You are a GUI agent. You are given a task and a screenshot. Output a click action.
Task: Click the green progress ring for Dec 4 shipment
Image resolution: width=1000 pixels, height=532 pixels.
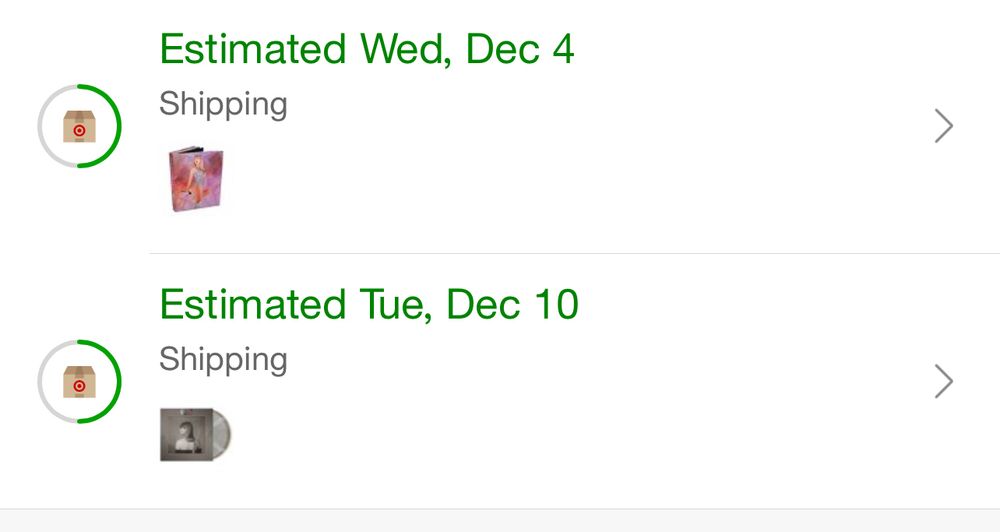click(119, 126)
